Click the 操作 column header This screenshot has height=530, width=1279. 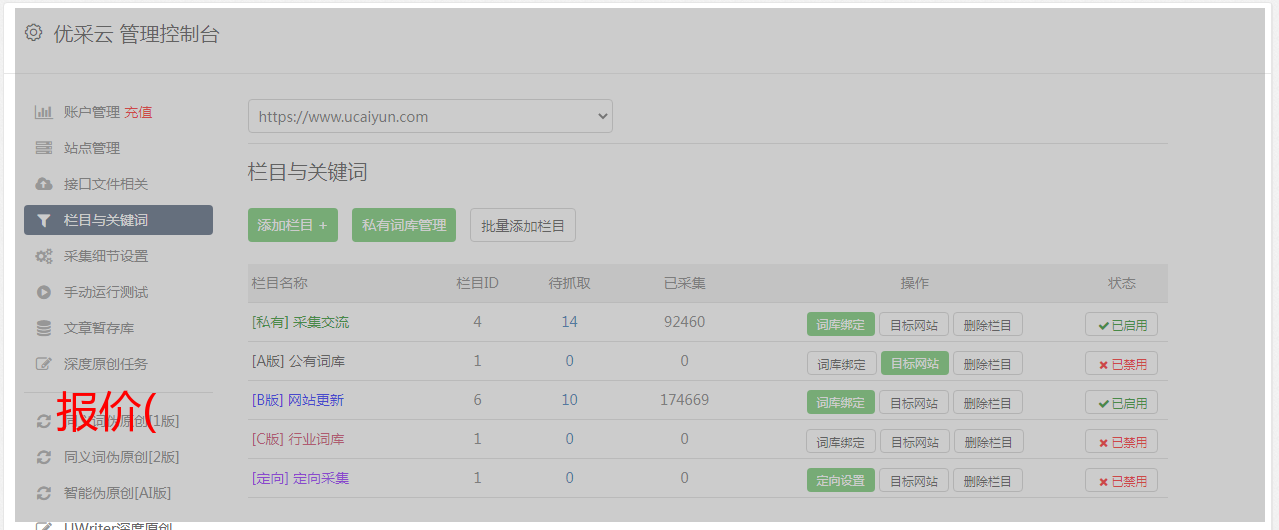pyautogui.click(x=915, y=283)
